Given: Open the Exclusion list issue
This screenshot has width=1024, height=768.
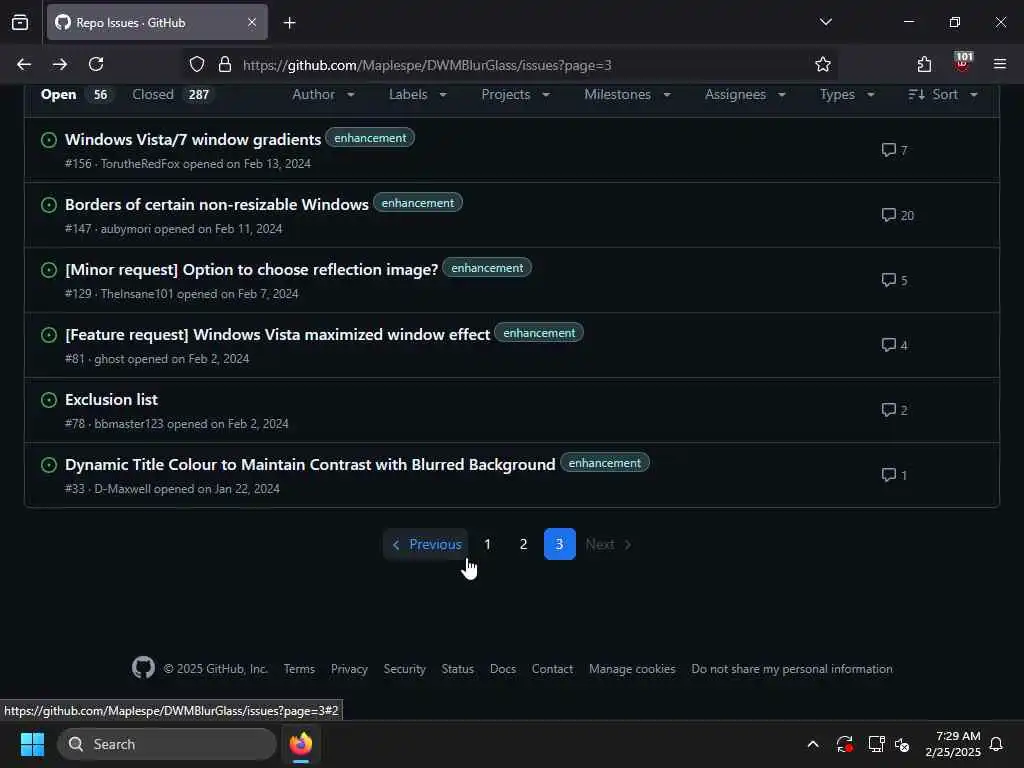Looking at the screenshot, I should [x=111, y=400].
